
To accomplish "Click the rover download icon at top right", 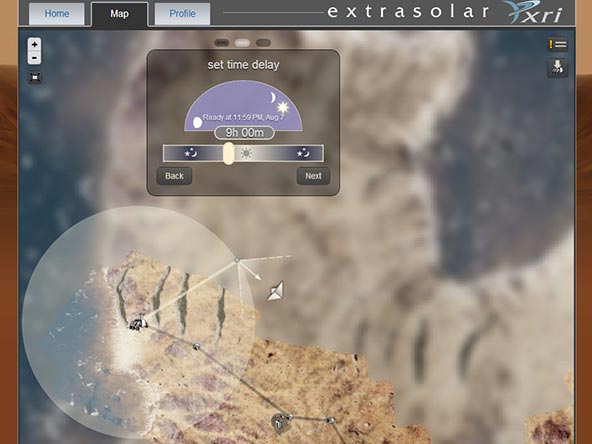I will 558,68.
